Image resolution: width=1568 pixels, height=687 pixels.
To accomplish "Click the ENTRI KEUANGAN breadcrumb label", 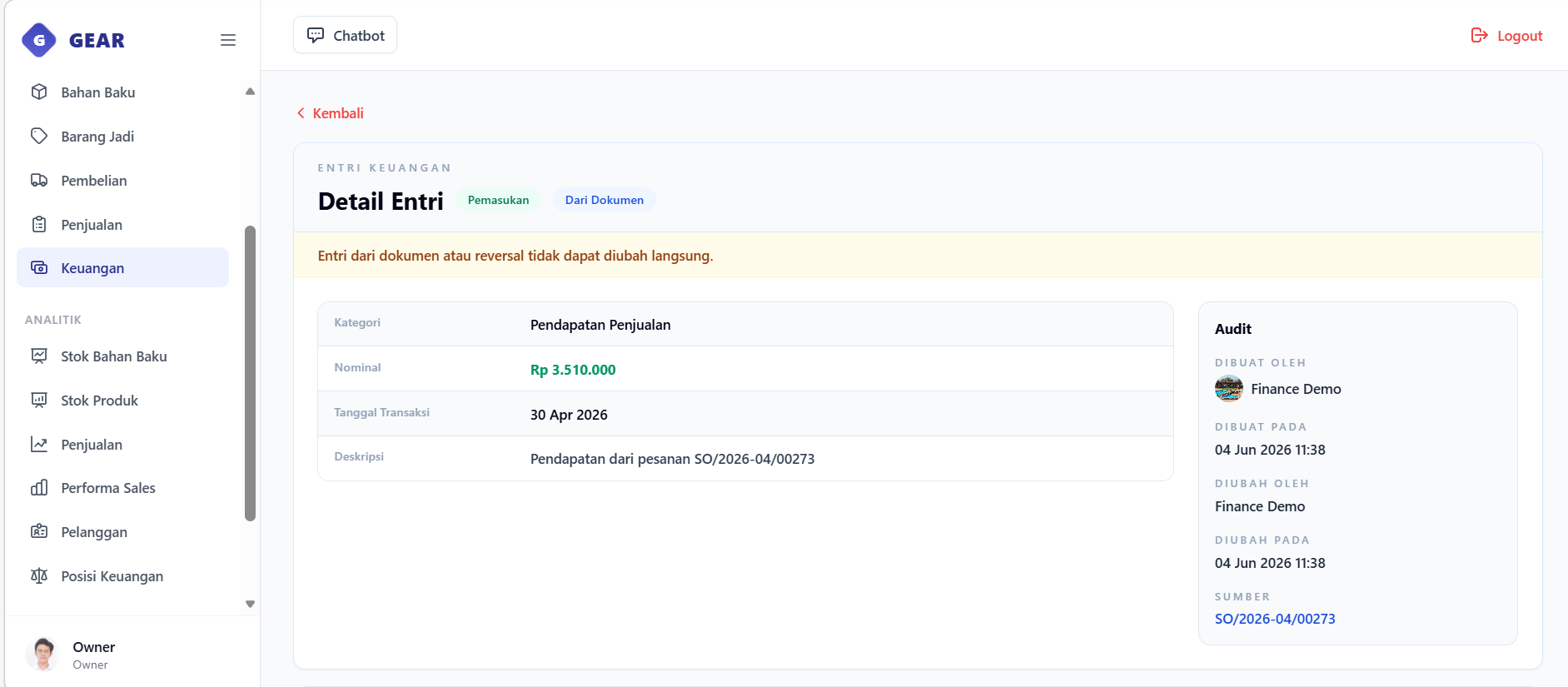I will [385, 167].
